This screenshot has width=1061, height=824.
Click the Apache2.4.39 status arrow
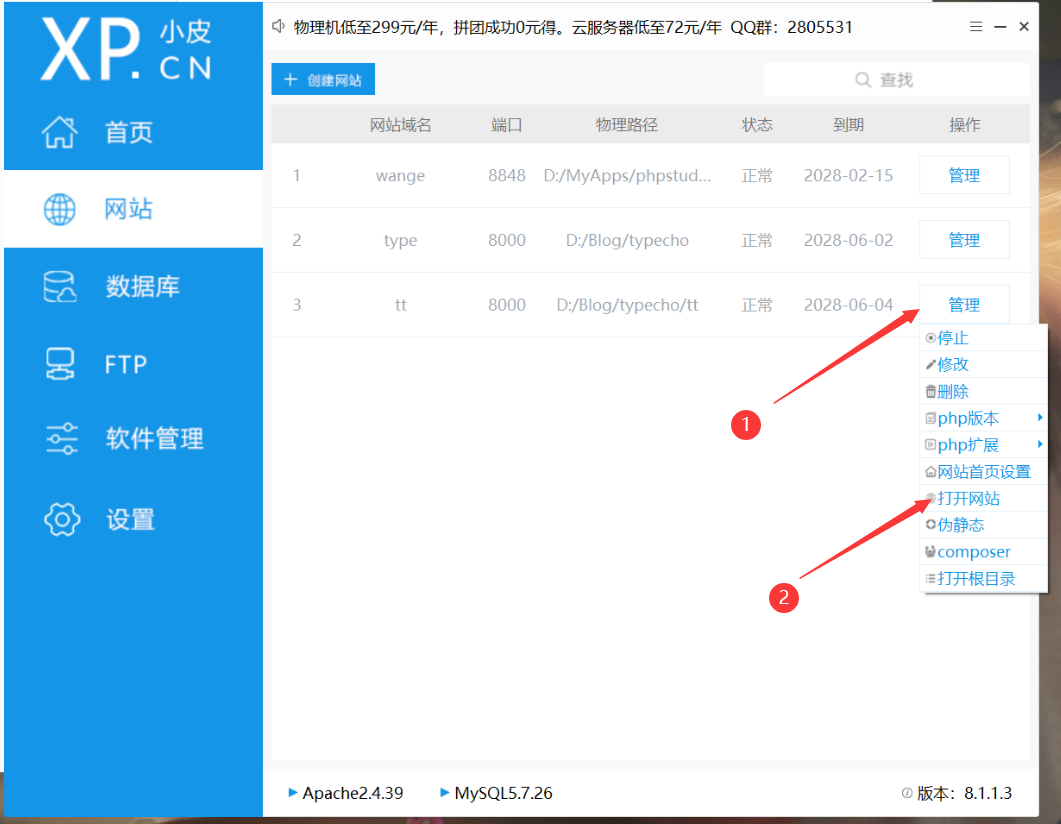tap(293, 793)
